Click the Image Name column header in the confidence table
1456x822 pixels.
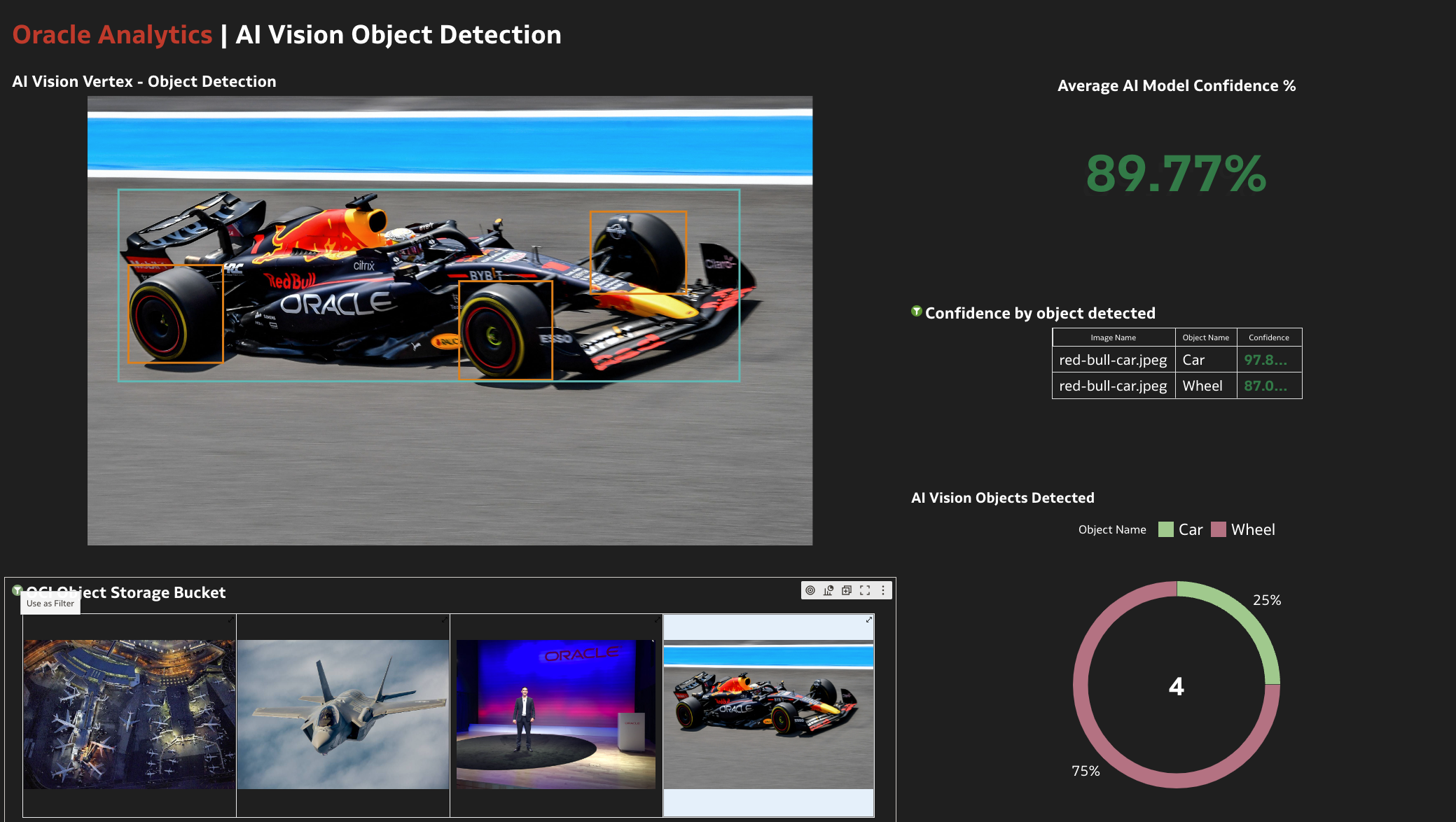click(x=1114, y=337)
